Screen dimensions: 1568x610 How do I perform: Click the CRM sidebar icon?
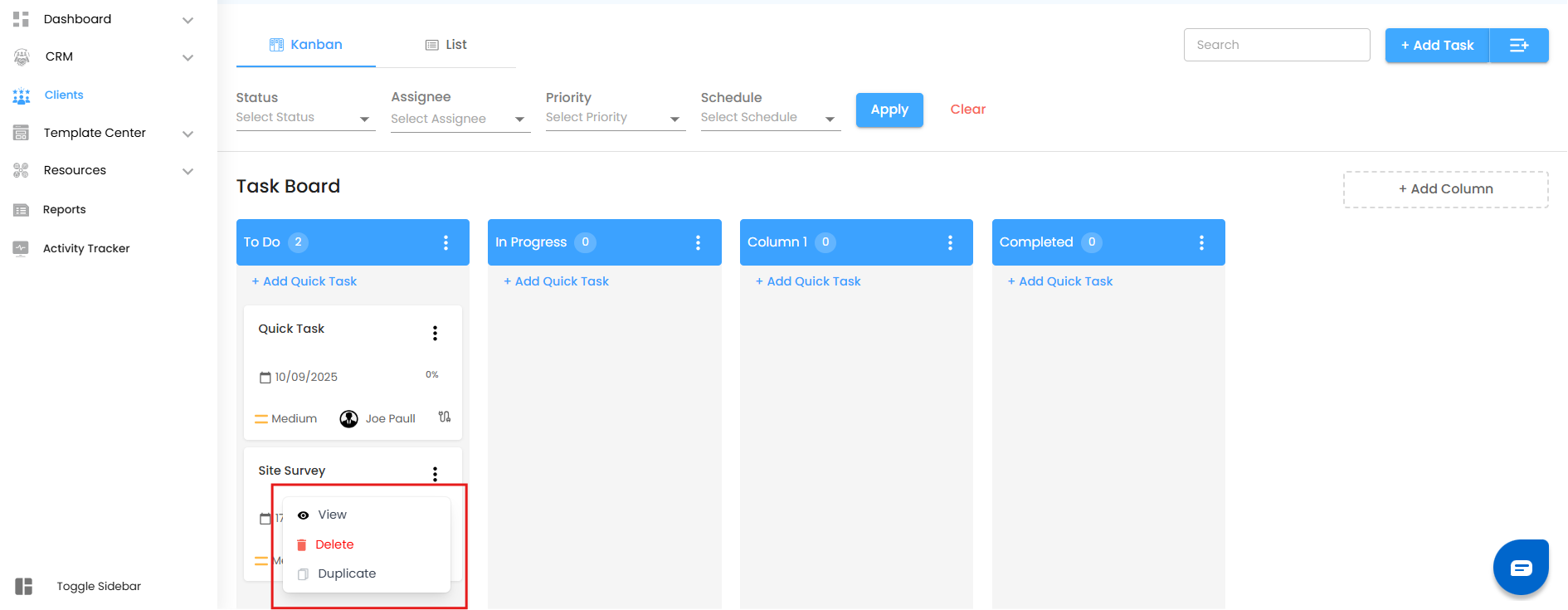point(22,56)
